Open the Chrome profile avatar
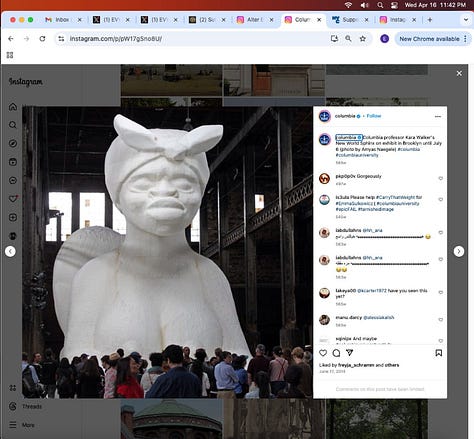Screen dimensions: 474x439 point(384,39)
